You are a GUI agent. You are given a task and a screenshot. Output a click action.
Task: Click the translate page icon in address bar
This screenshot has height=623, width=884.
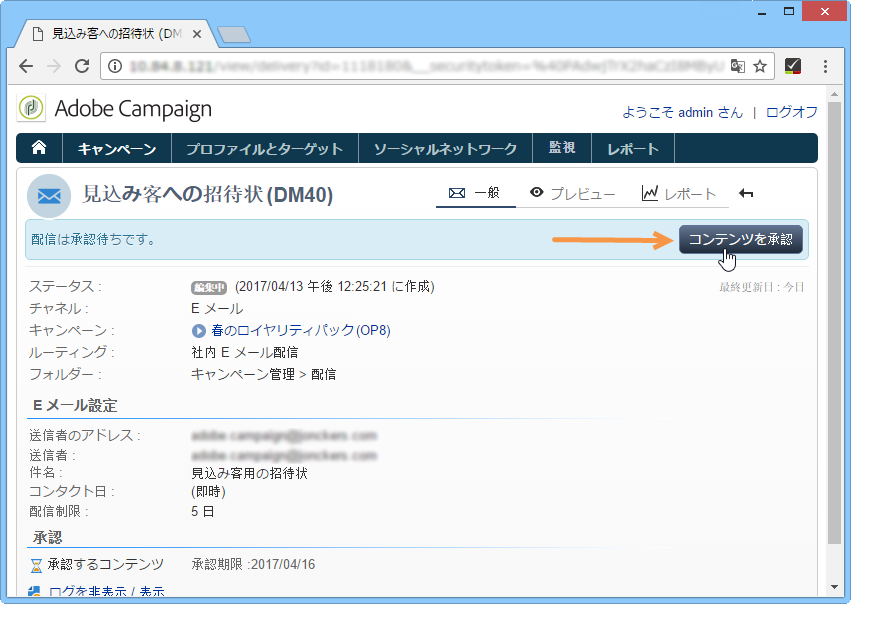tap(737, 67)
